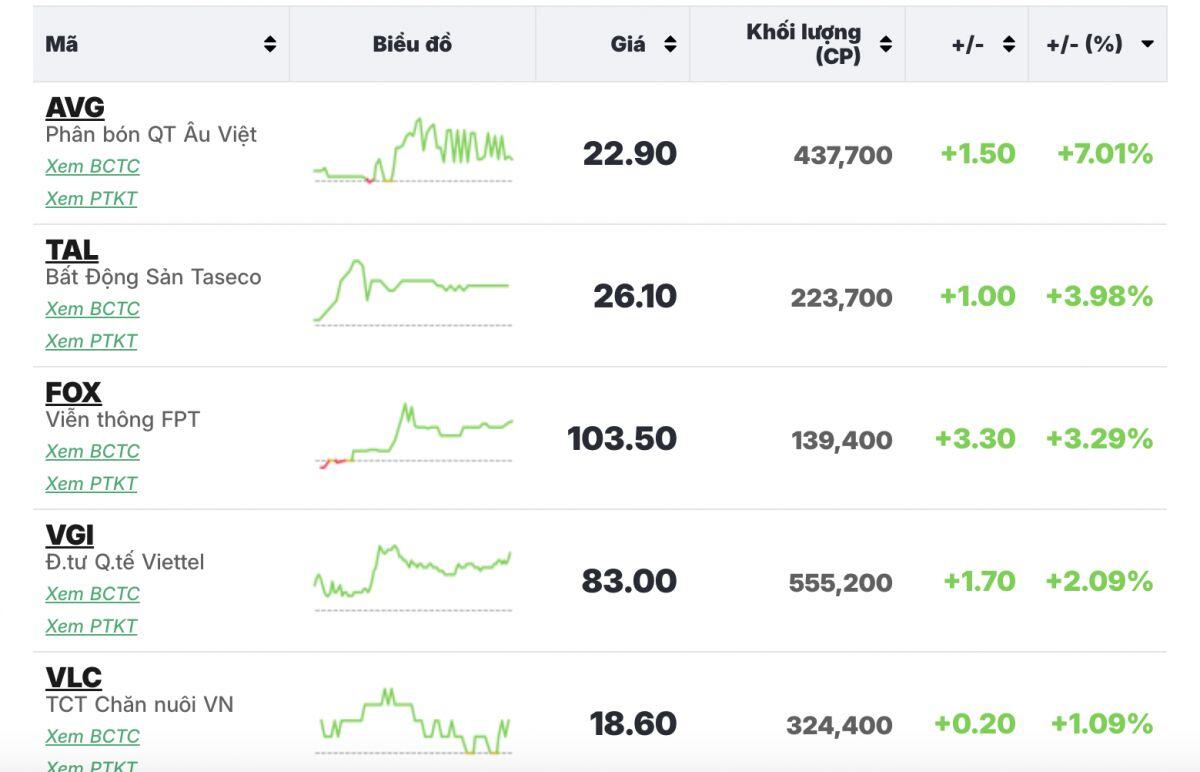Open VGI stock ticker page
The height and width of the screenshot is (772, 1200).
pyautogui.click(x=70, y=535)
